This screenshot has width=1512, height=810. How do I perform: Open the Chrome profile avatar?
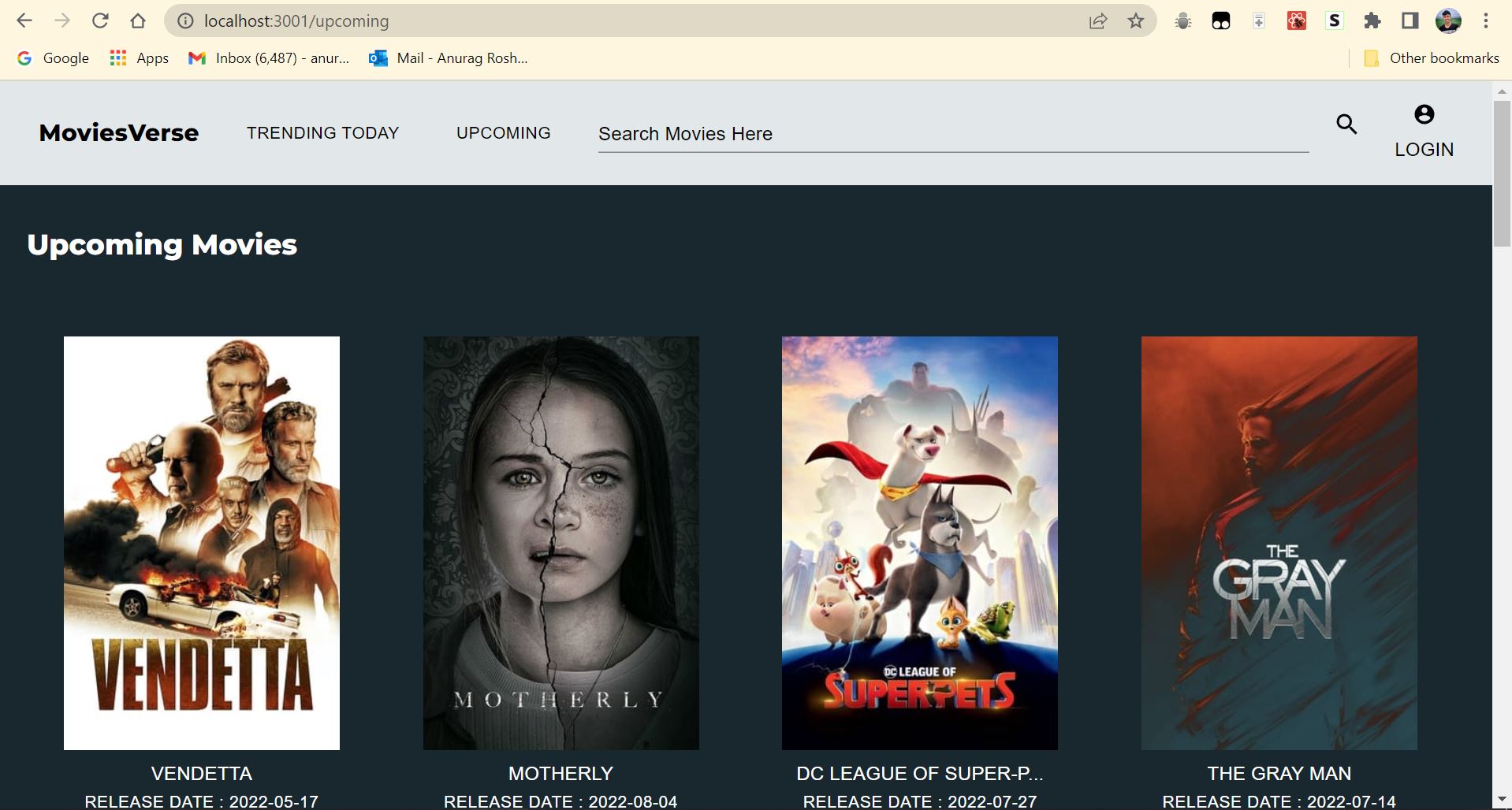(1448, 21)
